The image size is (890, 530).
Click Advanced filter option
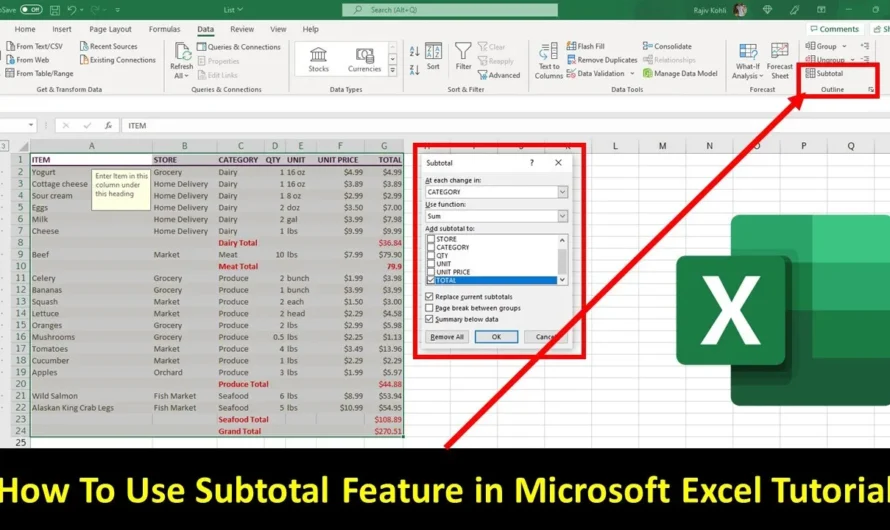[499, 75]
